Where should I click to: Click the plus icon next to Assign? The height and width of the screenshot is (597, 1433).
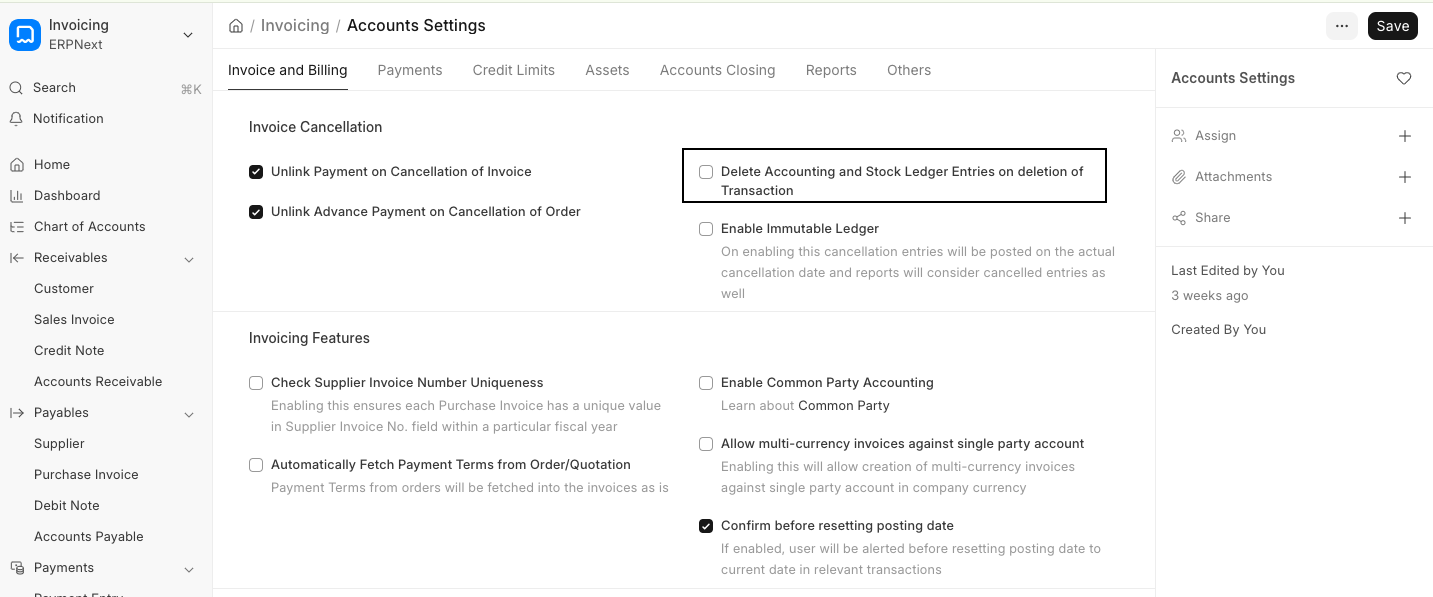(1404, 136)
